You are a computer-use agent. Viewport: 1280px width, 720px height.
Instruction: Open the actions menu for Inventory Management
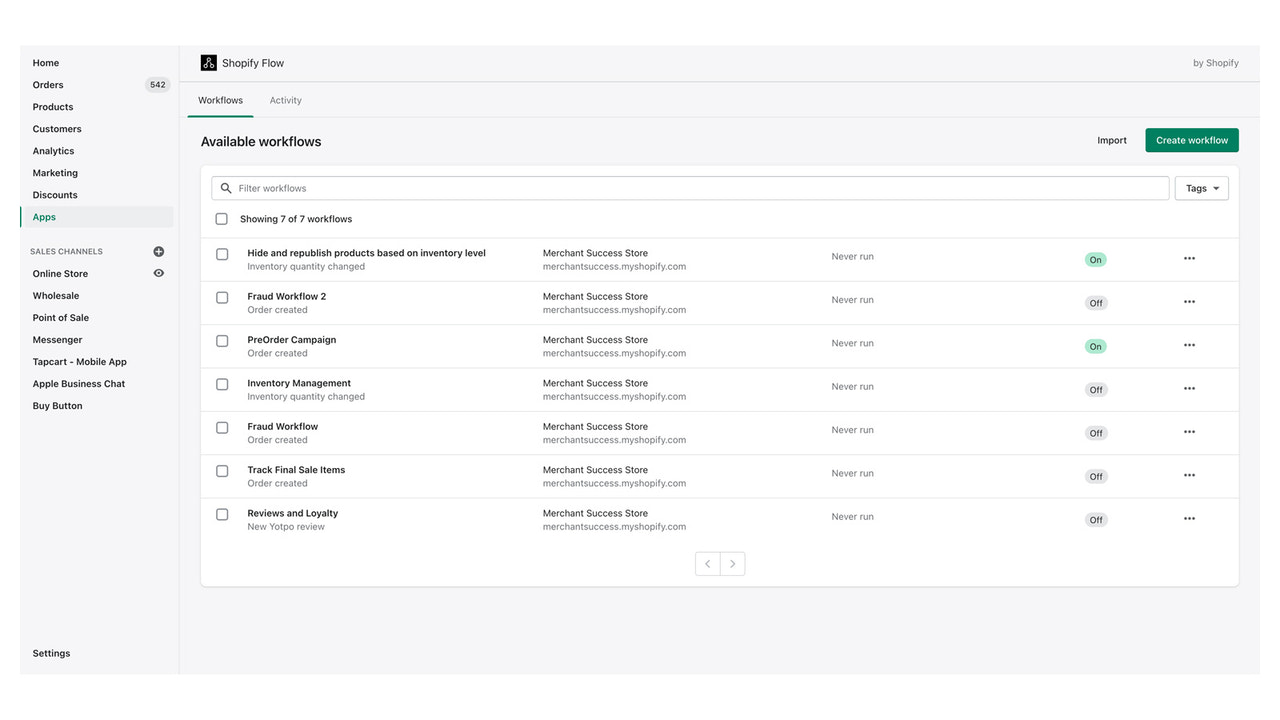[1189, 388]
